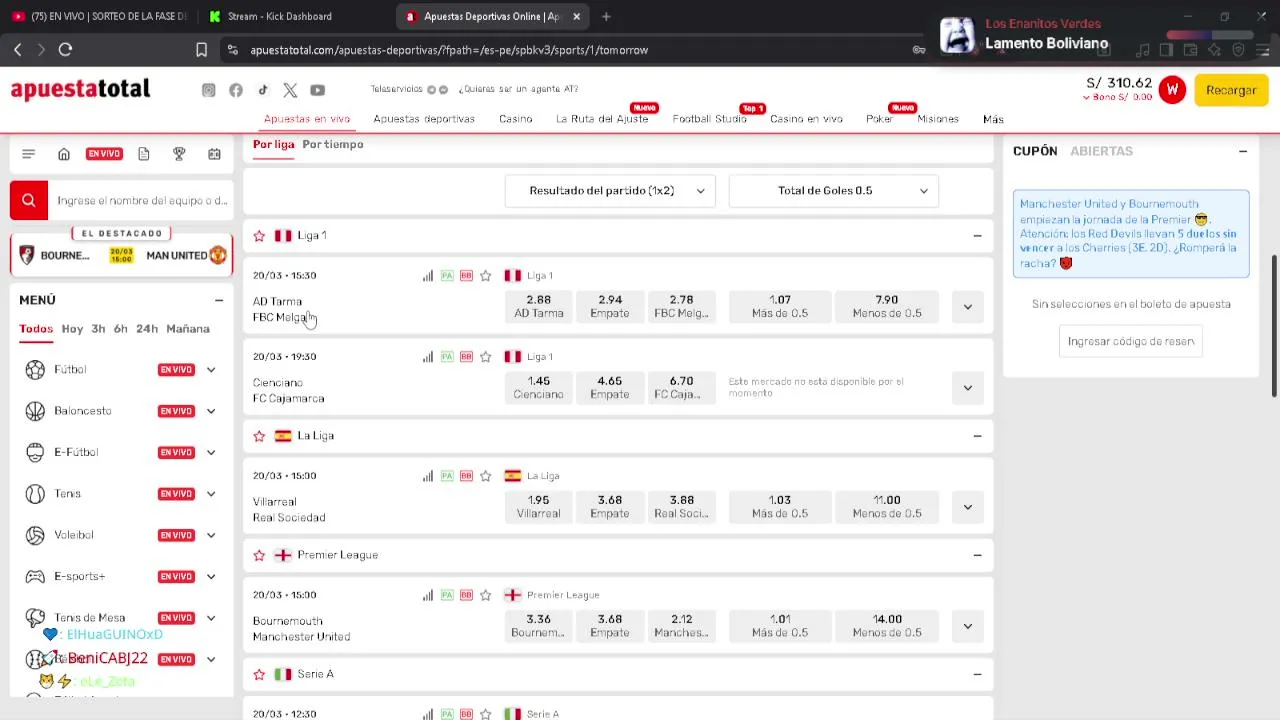The width and height of the screenshot is (1280, 720).
Task: Open the calendar icon in sidebar toolbar
Action: (214, 154)
